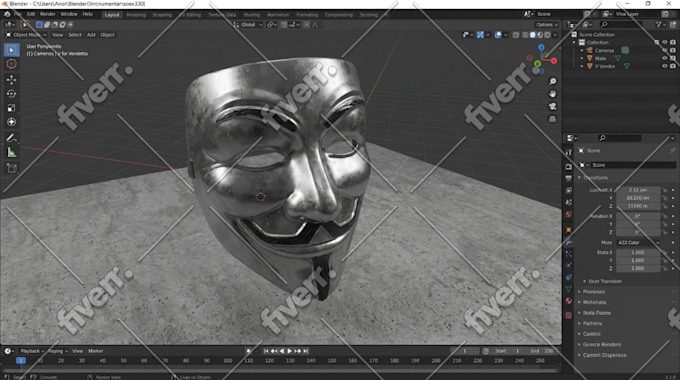Open the Help menu

coord(88,14)
